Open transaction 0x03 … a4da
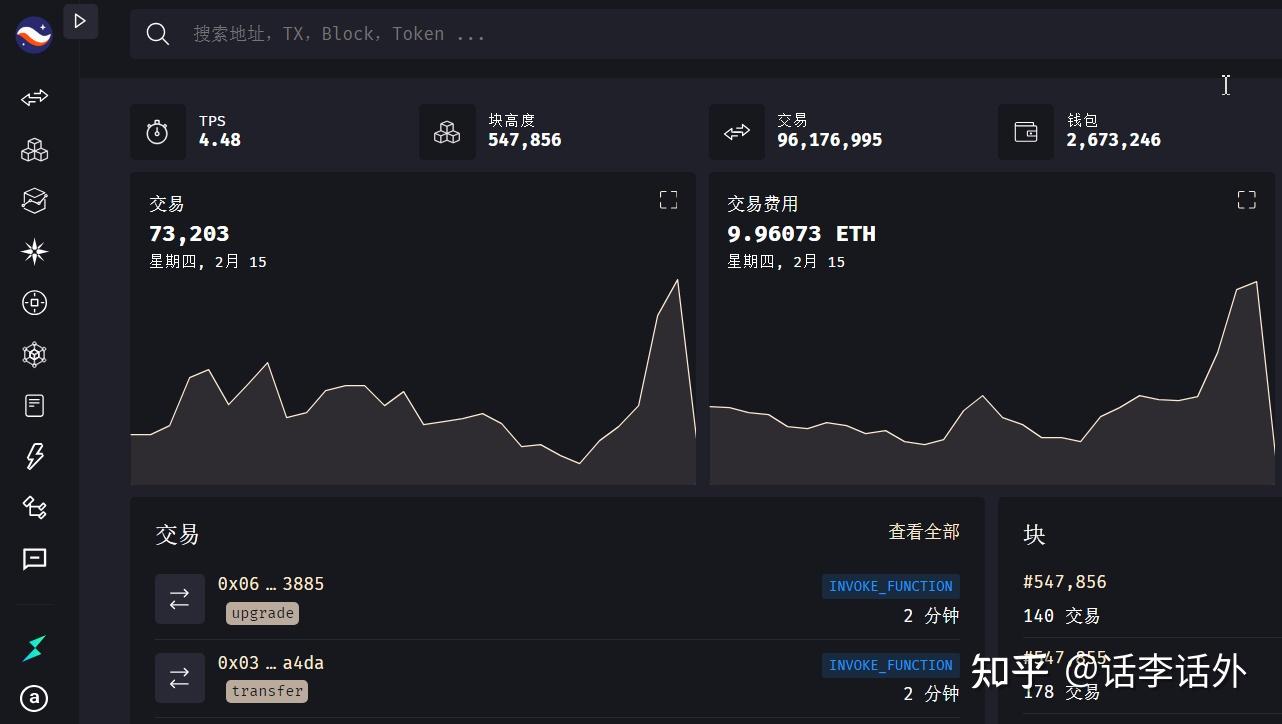This screenshot has height=724, width=1282. 271,663
